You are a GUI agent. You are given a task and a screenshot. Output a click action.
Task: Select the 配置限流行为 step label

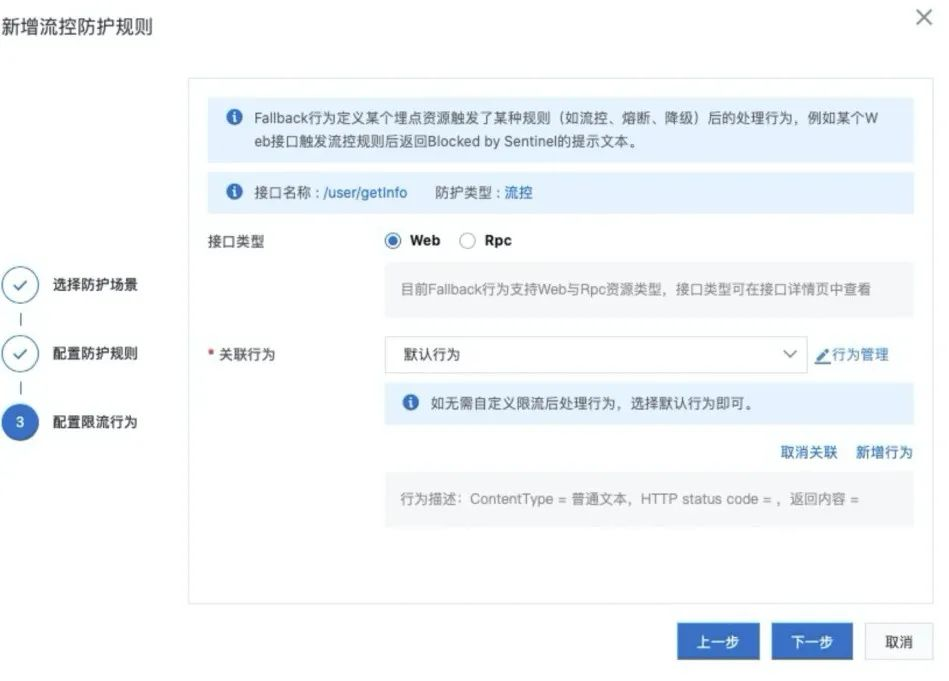coord(95,422)
